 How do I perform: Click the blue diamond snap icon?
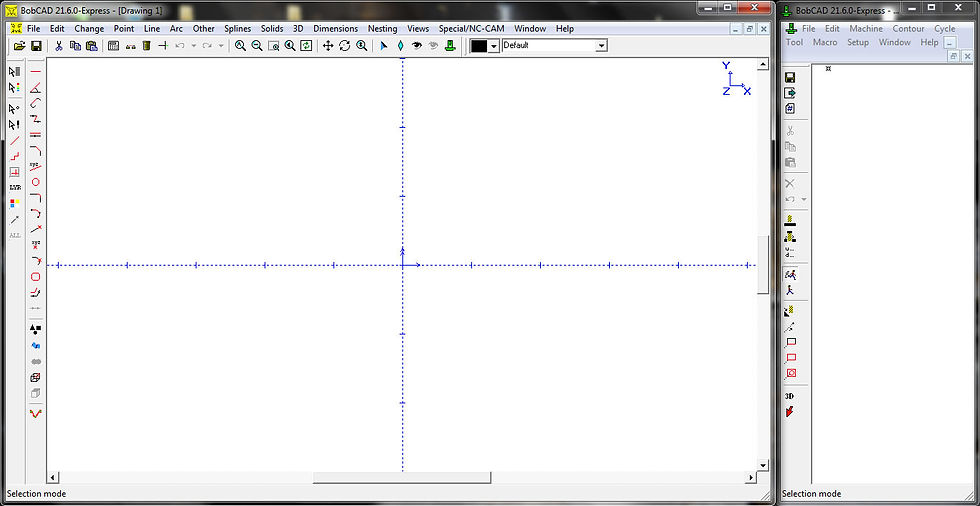tap(401, 46)
